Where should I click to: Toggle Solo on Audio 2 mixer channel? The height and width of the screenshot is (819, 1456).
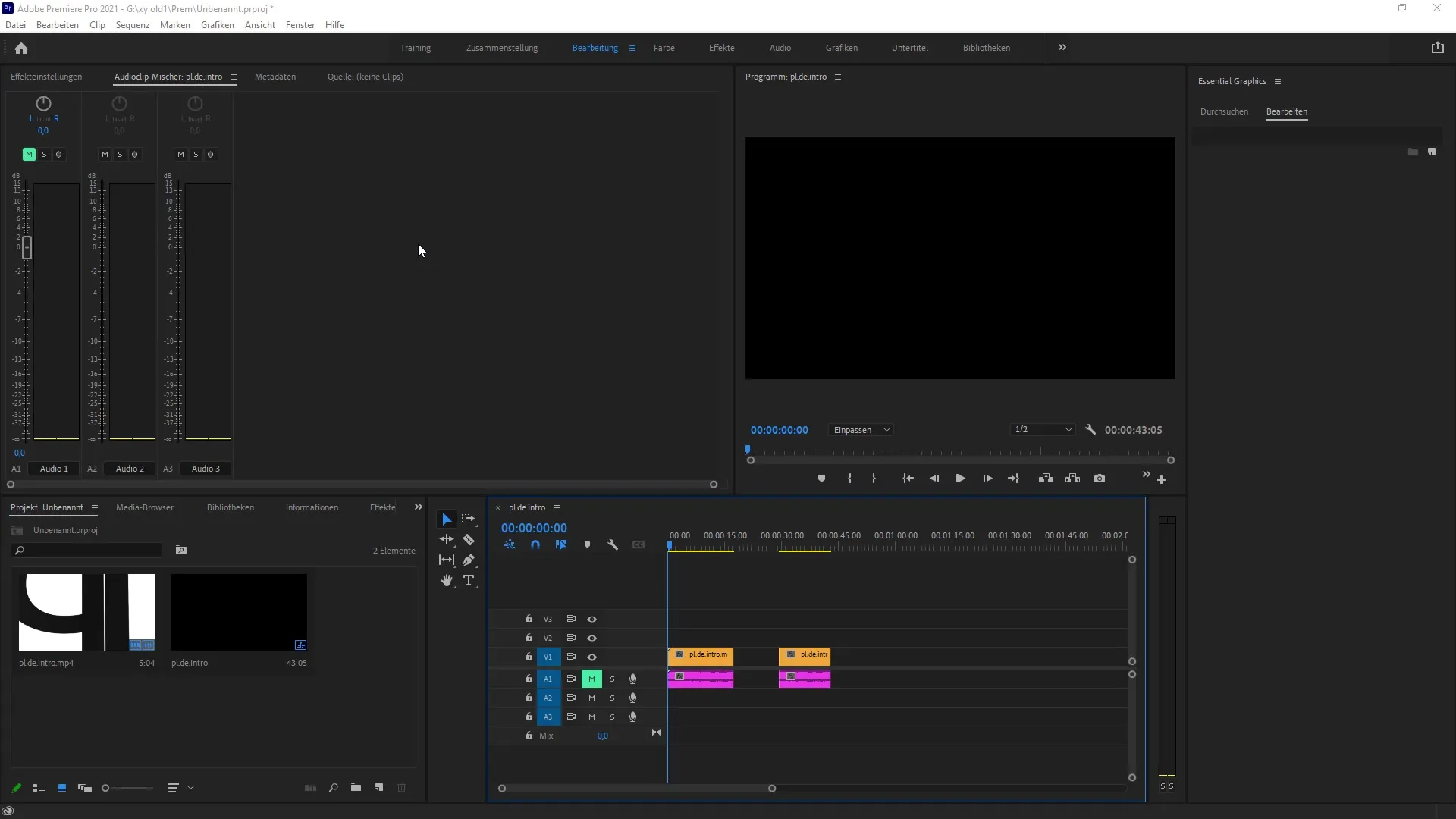[120, 155]
